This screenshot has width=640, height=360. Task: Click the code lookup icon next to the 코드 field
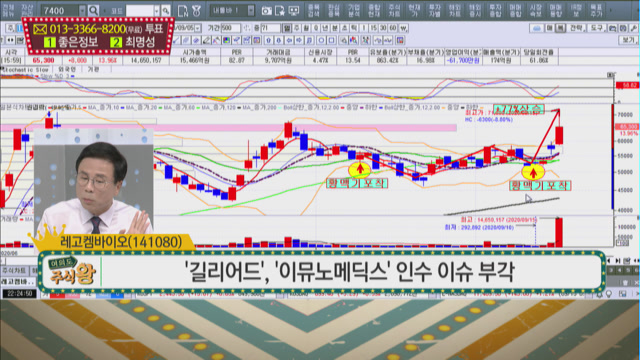[x=165, y=11]
